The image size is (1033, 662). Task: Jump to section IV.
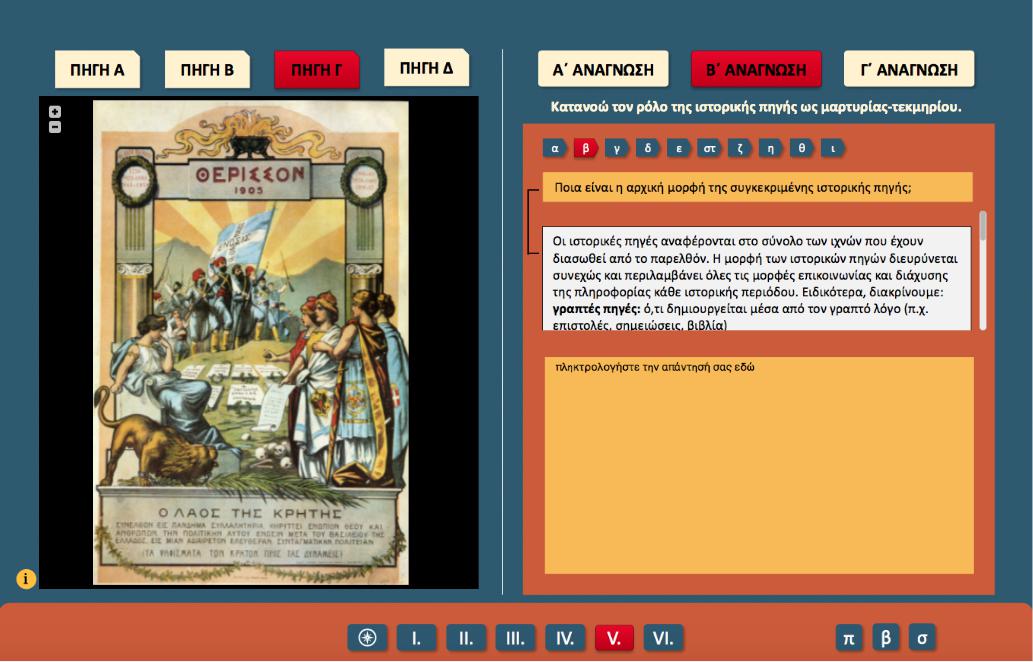(565, 638)
